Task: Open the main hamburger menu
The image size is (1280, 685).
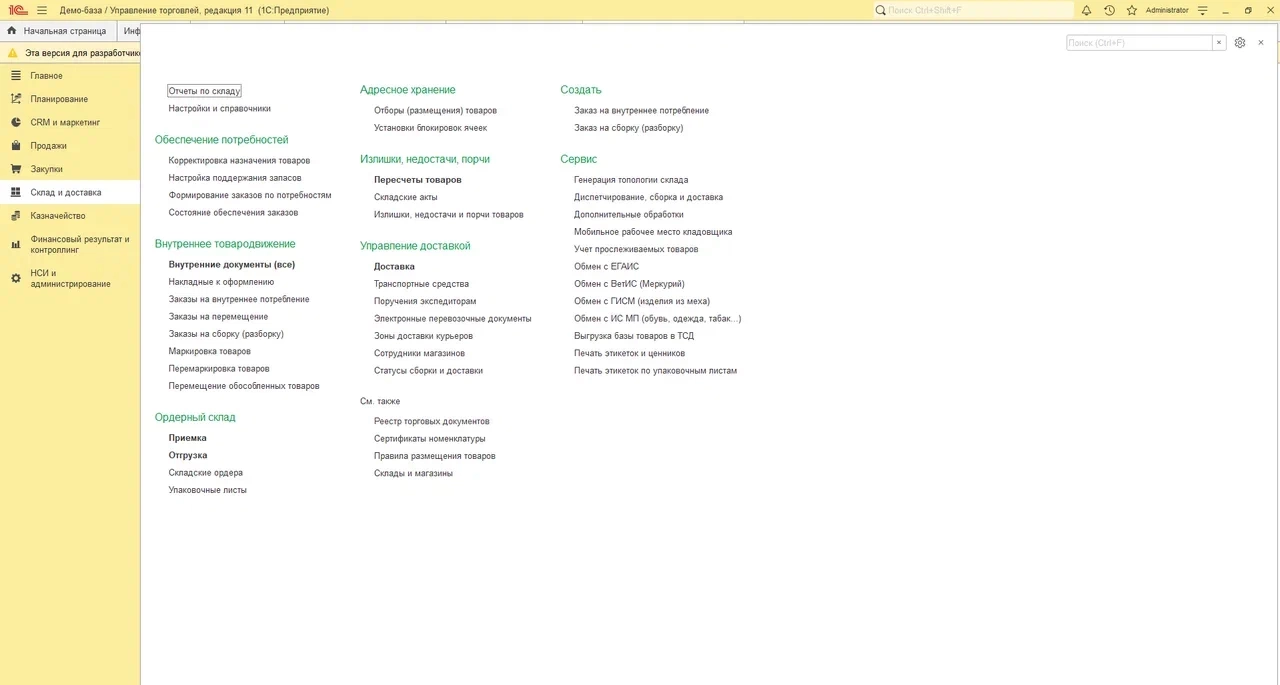Action: [41, 10]
